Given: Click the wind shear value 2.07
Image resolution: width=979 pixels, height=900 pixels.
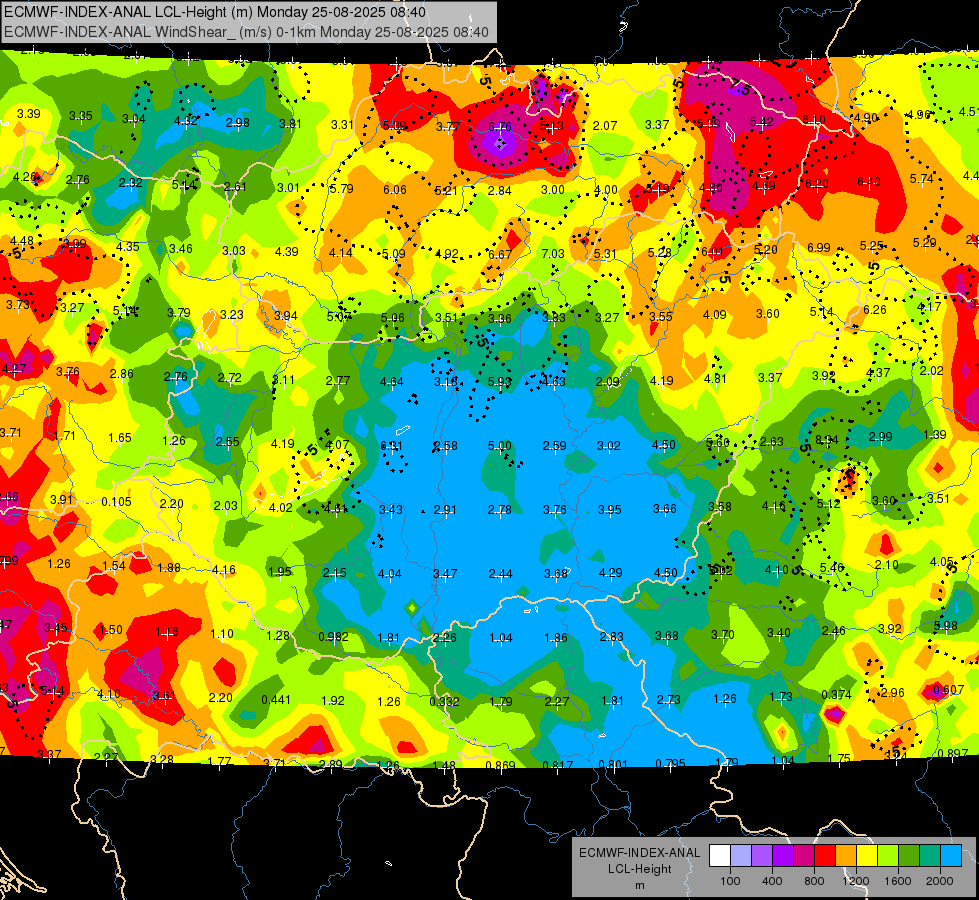Looking at the screenshot, I should (x=604, y=126).
